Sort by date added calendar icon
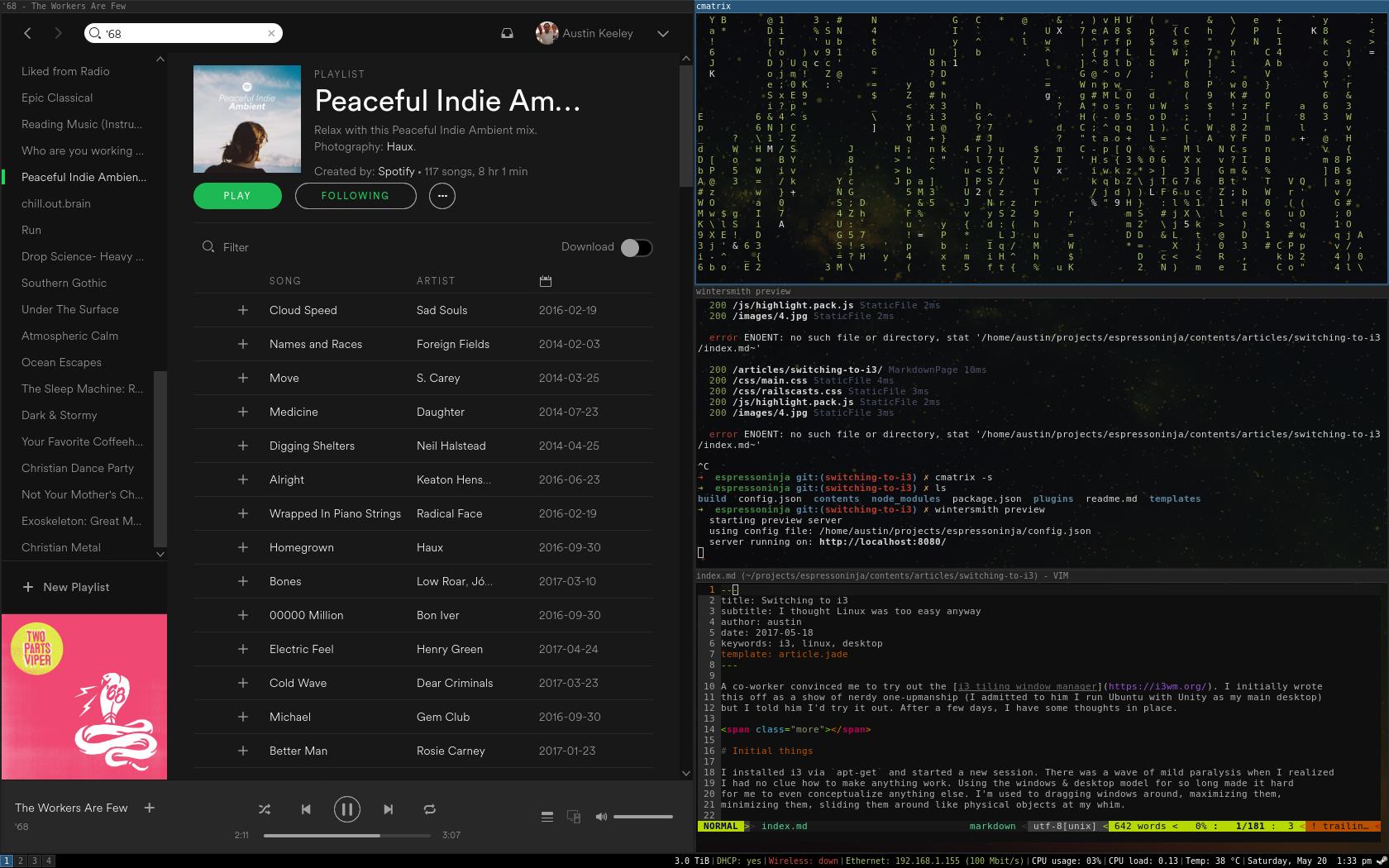1389x868 pixels. click(x=546, y=281)
